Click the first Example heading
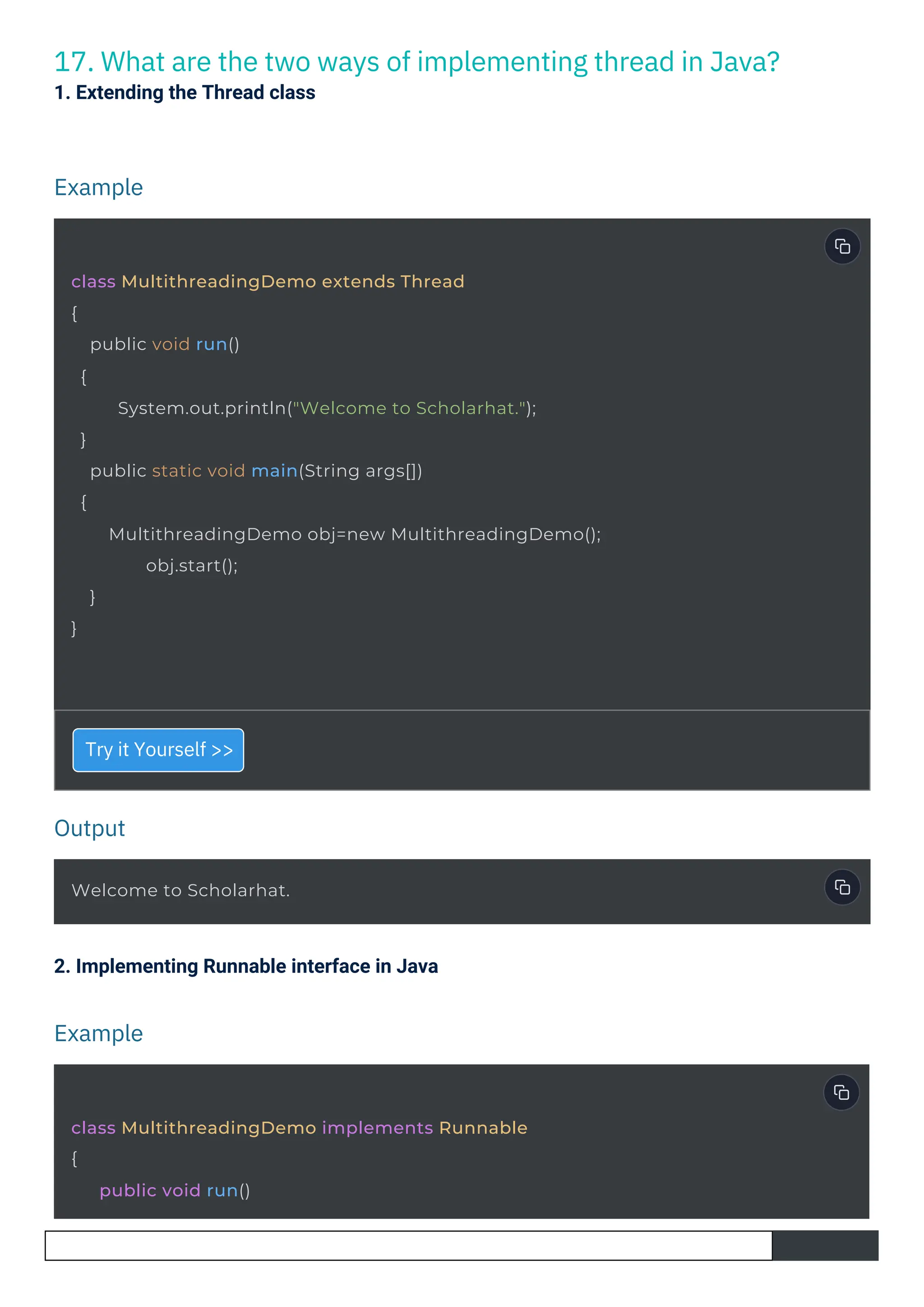Viewport: 924px width, 1307px height. click(x=98, y=187)
